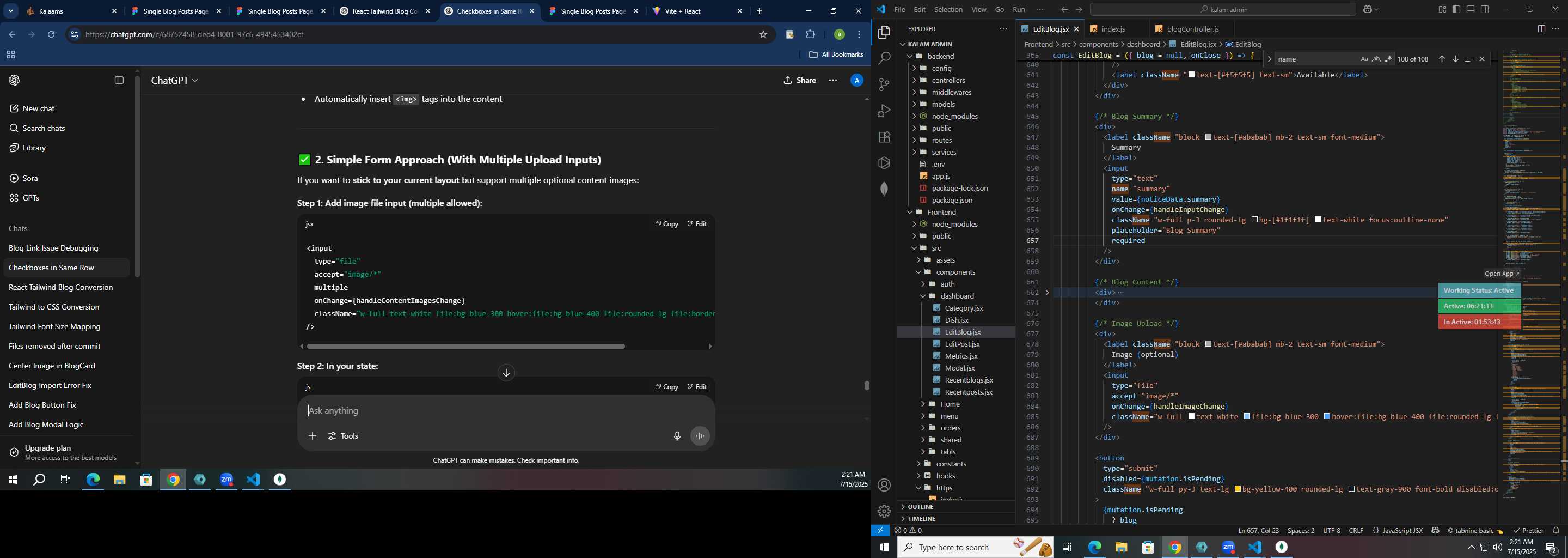Switch to the Vite + React Chrome tab
This screenshot has height=558, width=1568.
697,11
